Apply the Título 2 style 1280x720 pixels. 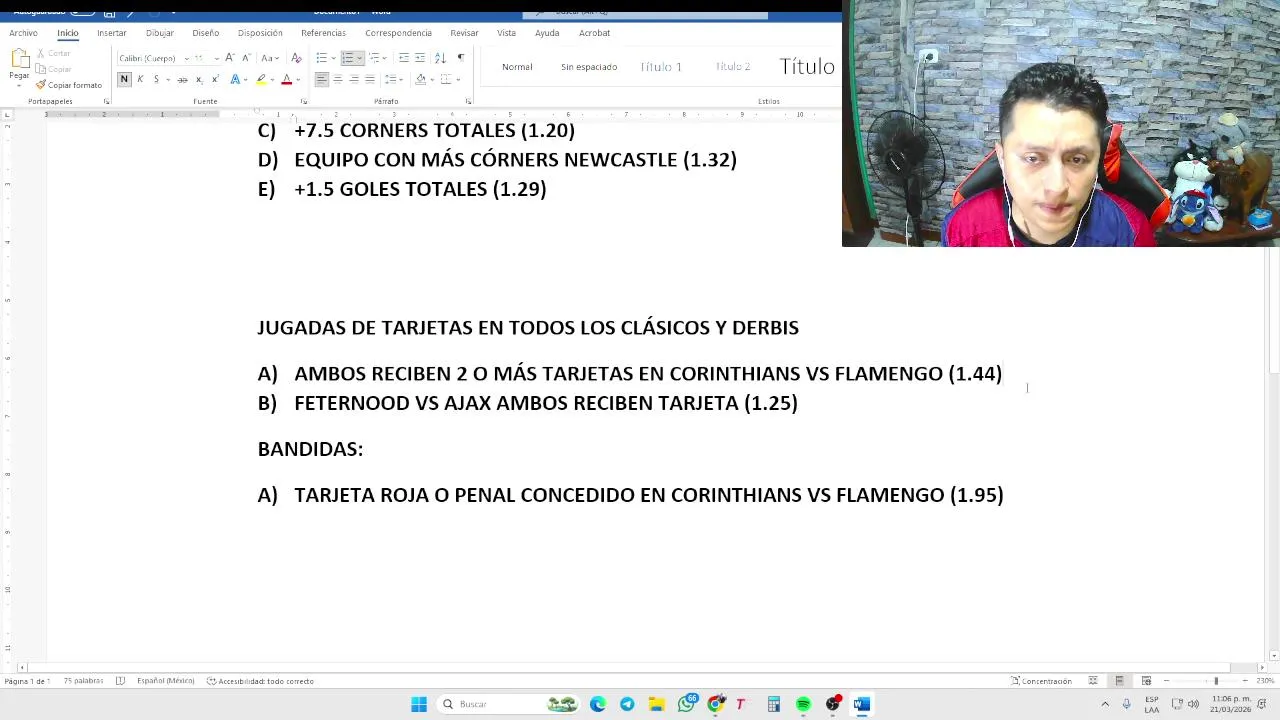pos(733,67)
